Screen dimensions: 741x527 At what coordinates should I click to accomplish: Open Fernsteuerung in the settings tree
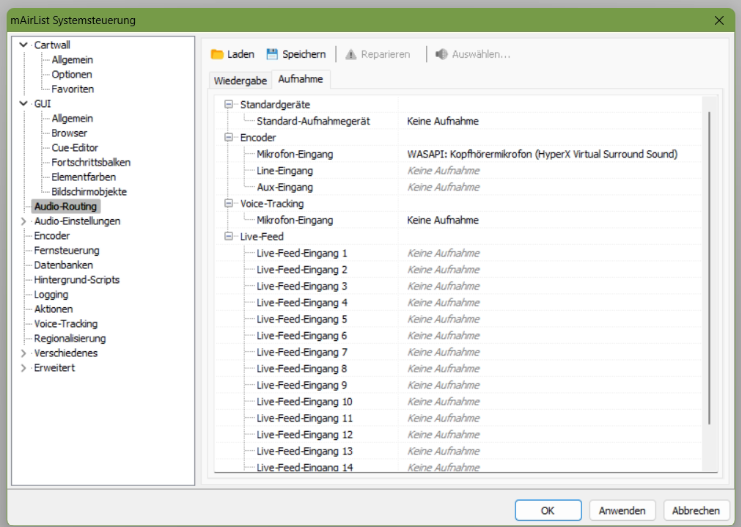click(x=67, y=251)
